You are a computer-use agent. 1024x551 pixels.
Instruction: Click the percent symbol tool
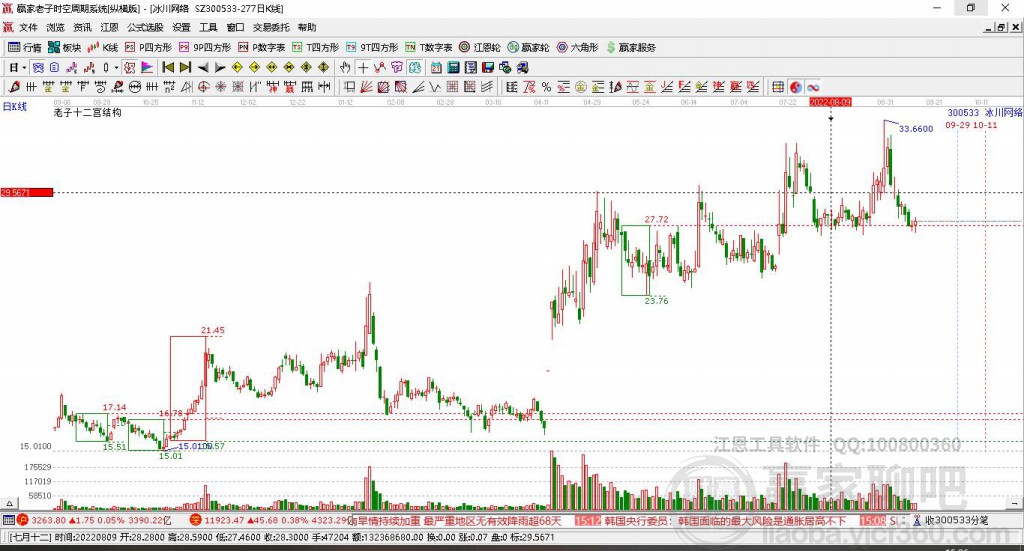point(547,87)
